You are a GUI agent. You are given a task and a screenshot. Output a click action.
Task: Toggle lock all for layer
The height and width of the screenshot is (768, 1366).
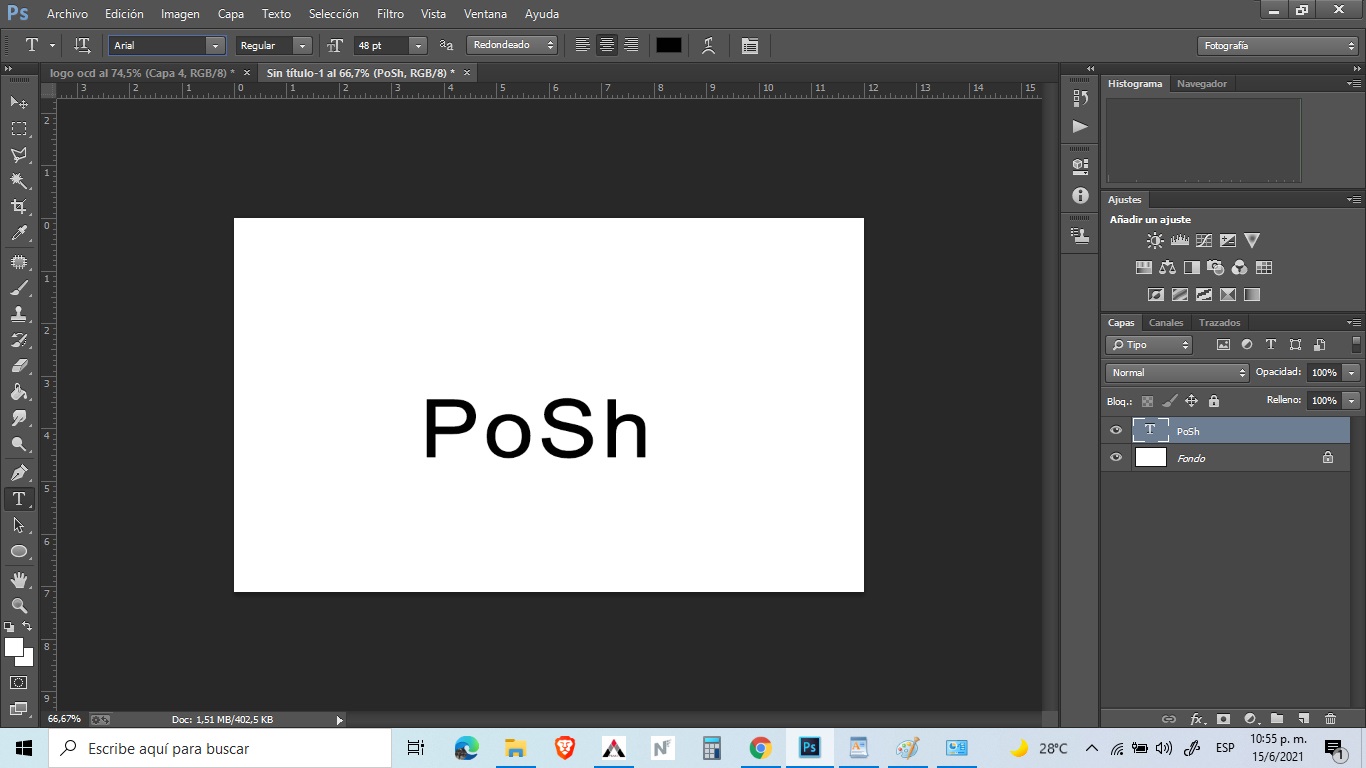click(1213, 401)
